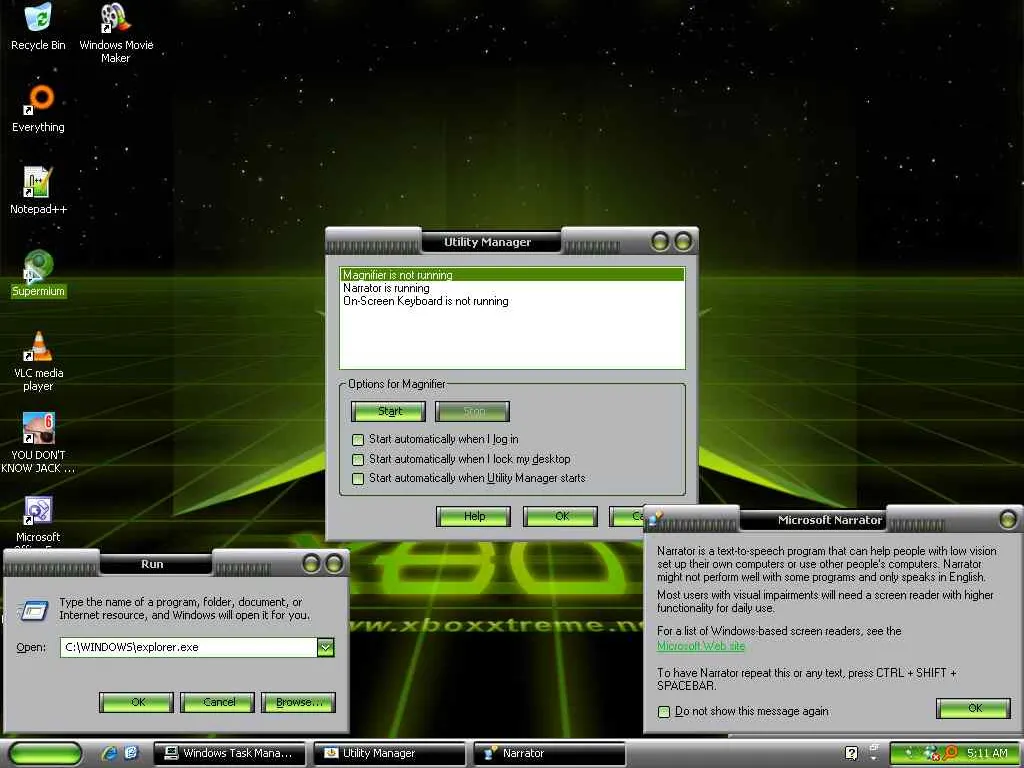Click the Microsoft Narrator title bar icon
Screen dimensions: 1024x768
point(655,517)
